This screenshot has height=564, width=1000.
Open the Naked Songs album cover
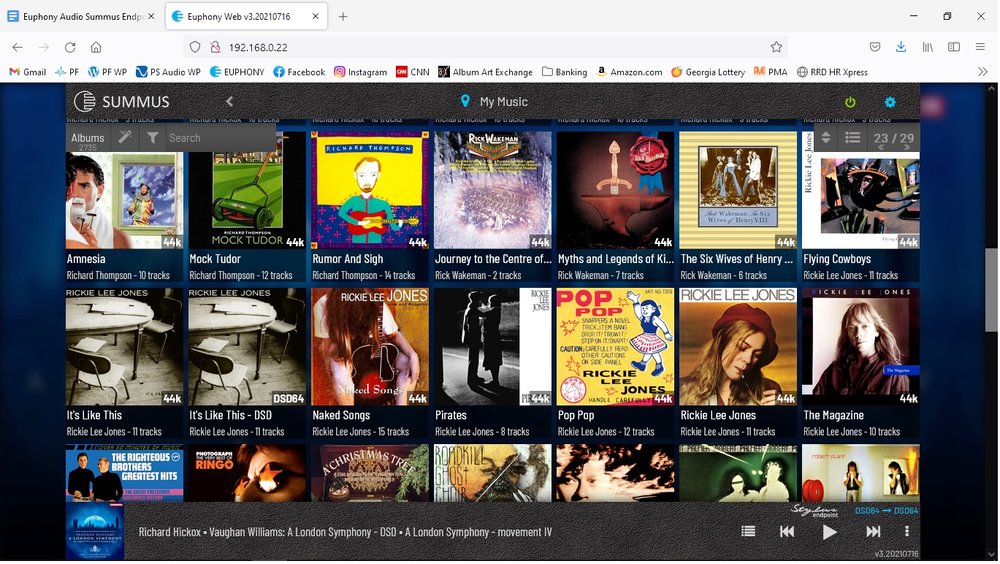(x=370, y=346)
